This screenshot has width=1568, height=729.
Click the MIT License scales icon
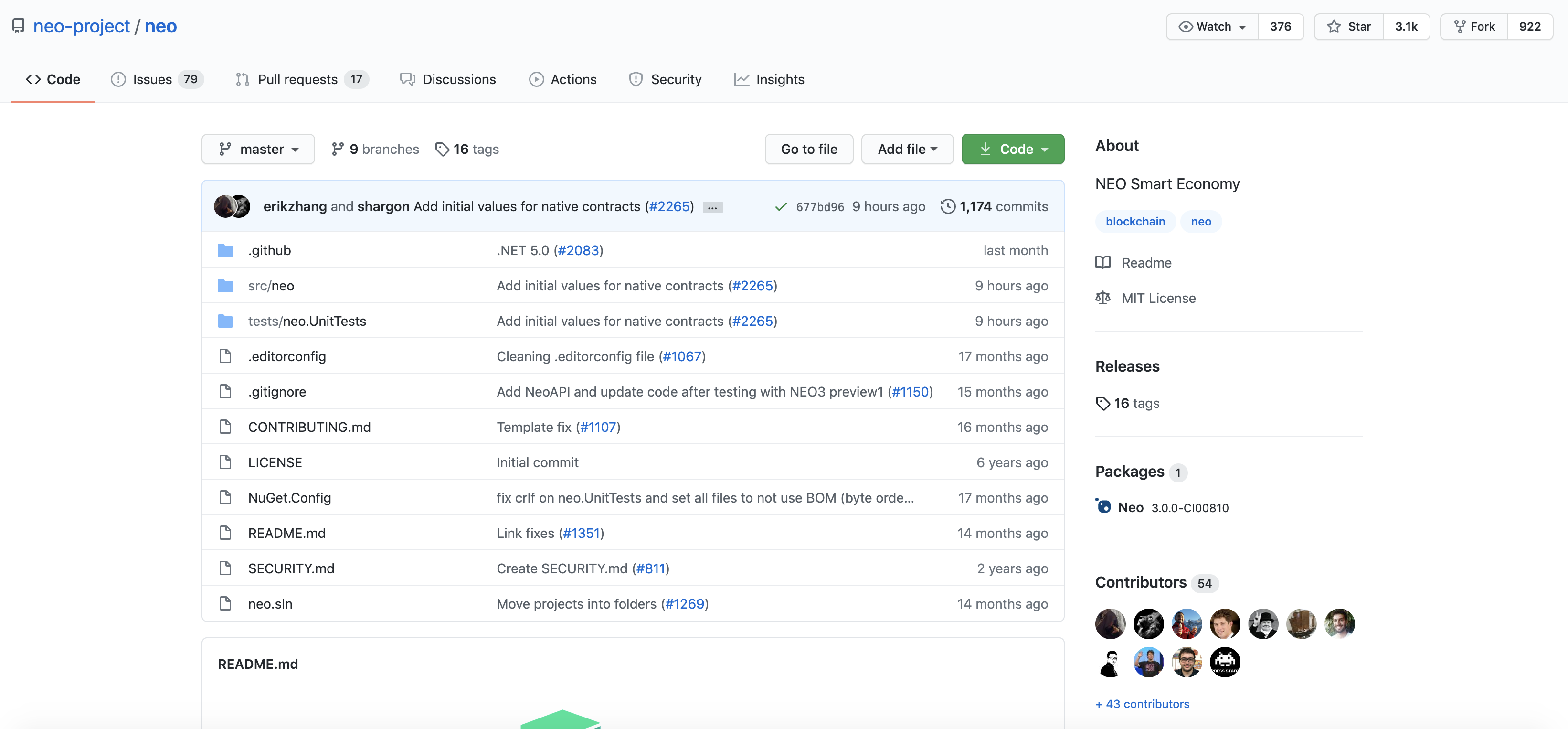[1103, 298]
